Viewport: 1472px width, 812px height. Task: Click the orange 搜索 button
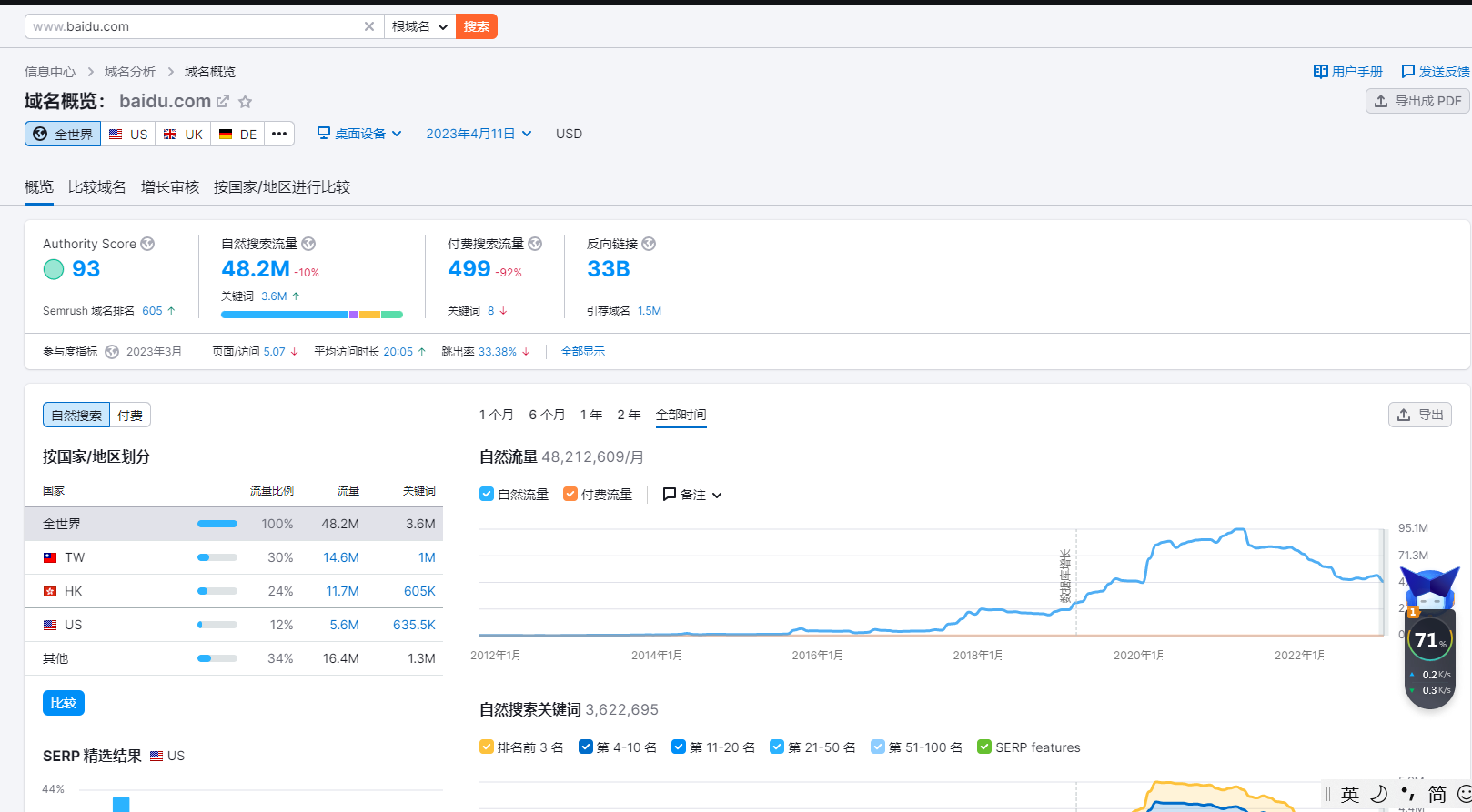[477, 26]
